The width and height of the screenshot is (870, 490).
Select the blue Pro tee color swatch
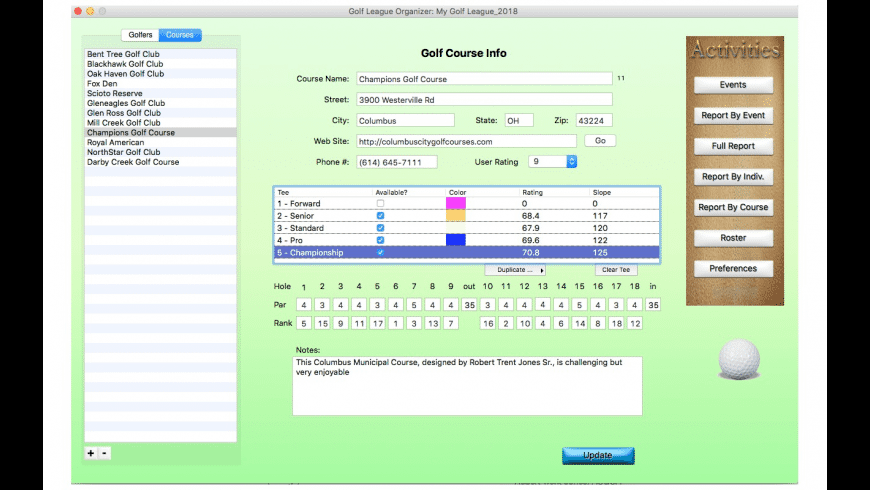coord(456,240)
